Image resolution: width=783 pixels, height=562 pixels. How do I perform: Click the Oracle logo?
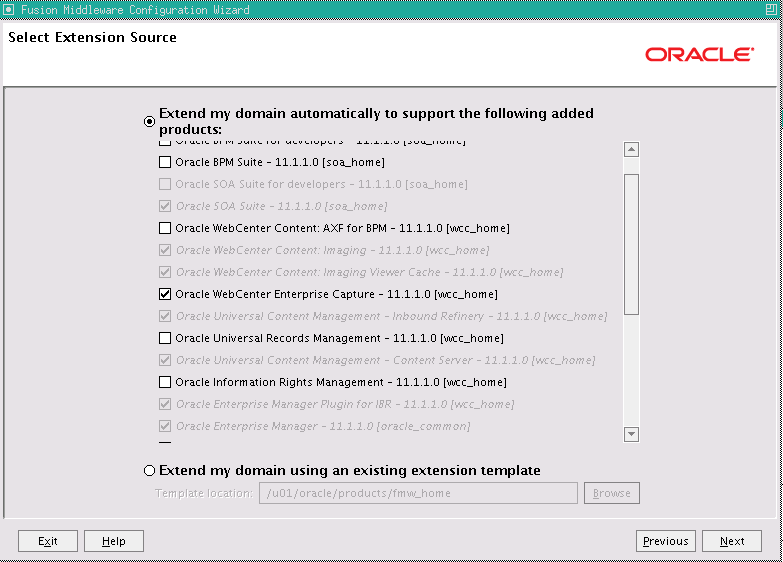[x=699, y=54]
